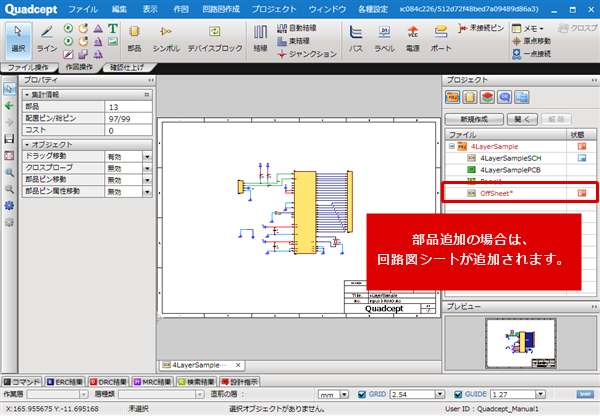Place a ラベル net label

(x=384, y=40)
